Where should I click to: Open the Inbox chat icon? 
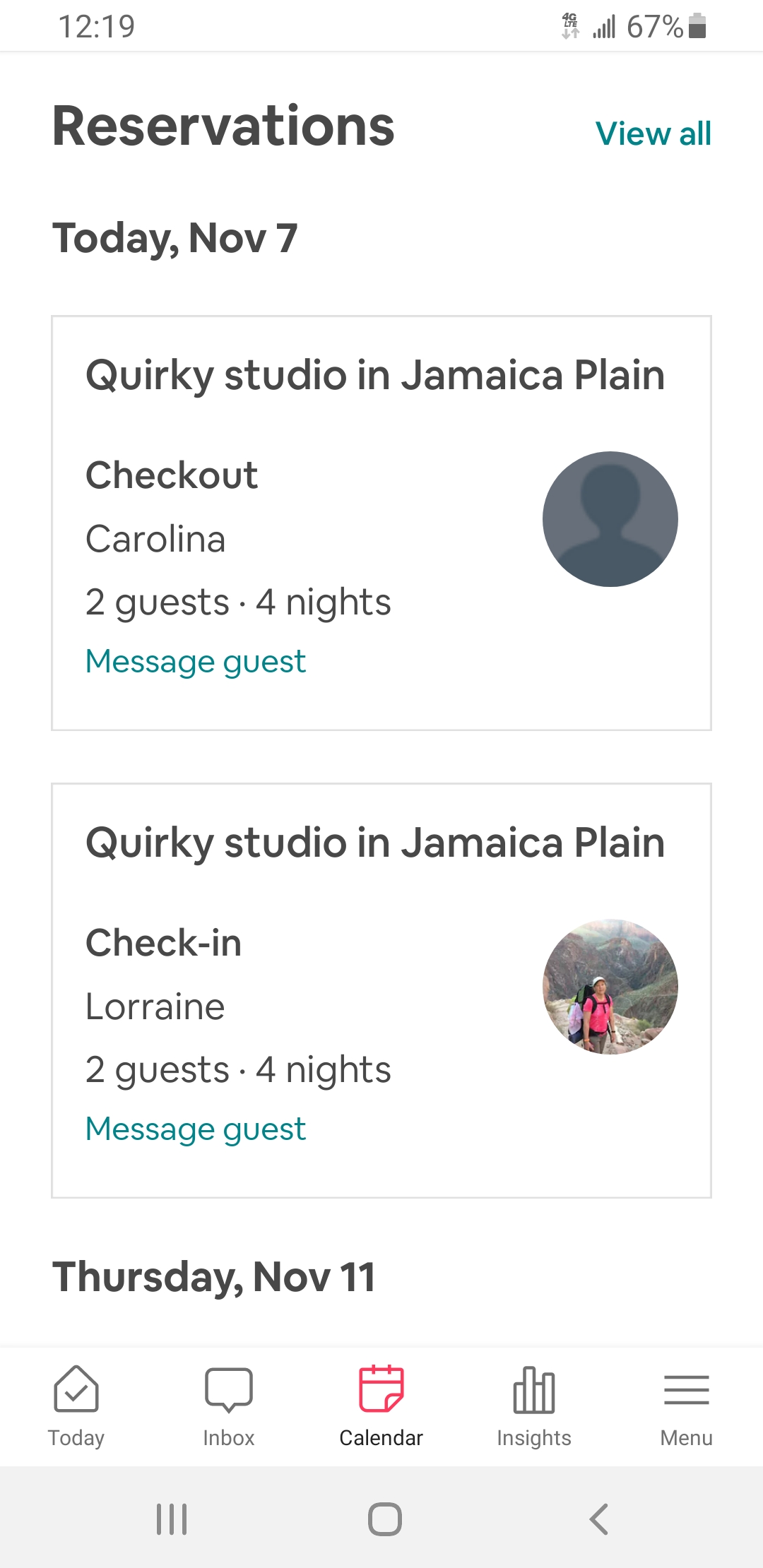point(228,1389)
